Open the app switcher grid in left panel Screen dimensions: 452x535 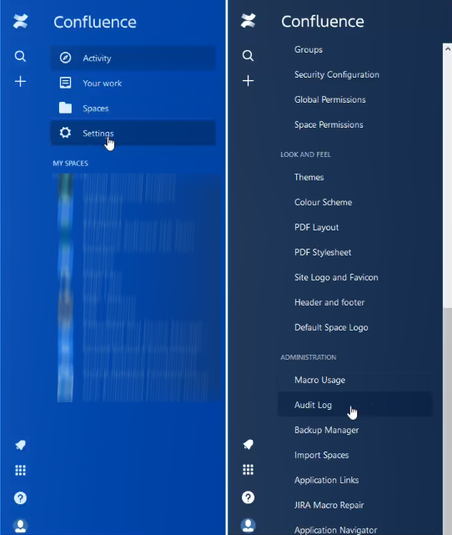[x=20, y=470]
